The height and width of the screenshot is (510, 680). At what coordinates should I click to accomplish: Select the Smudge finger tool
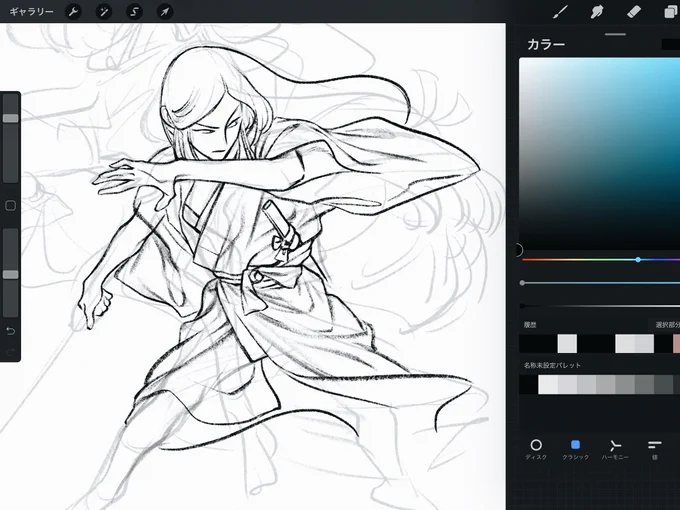click(597, 12)
